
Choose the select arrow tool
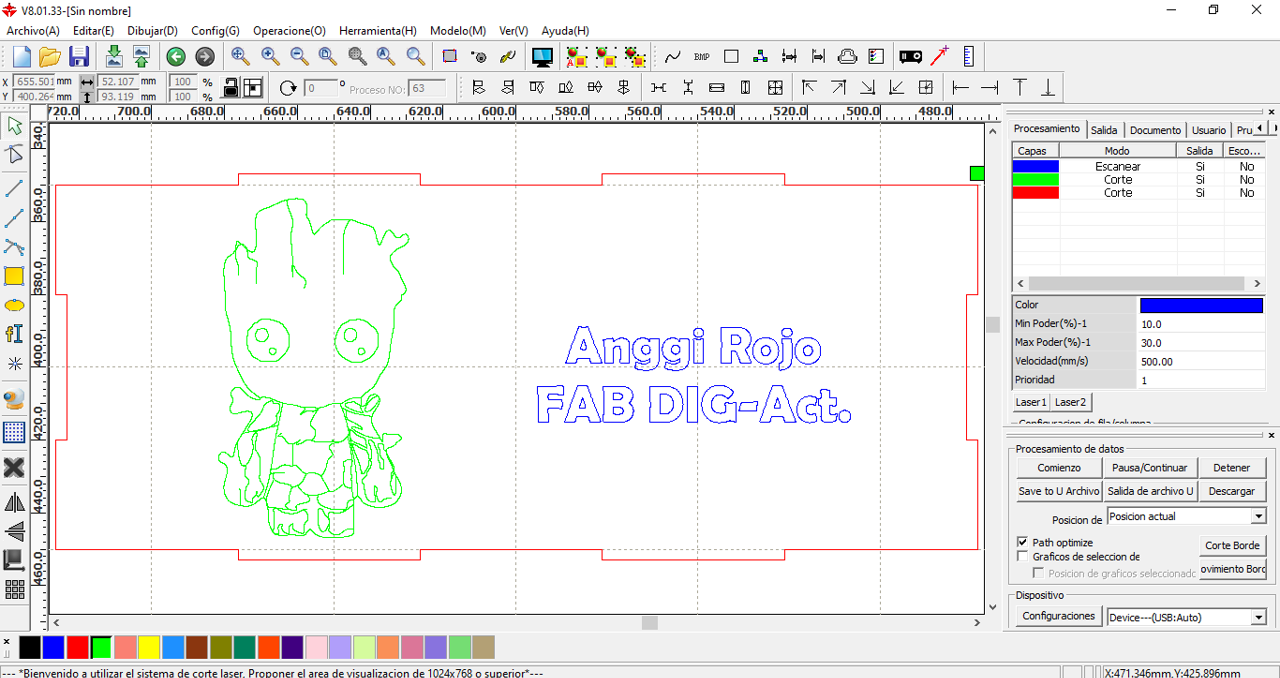pos(14,126)
